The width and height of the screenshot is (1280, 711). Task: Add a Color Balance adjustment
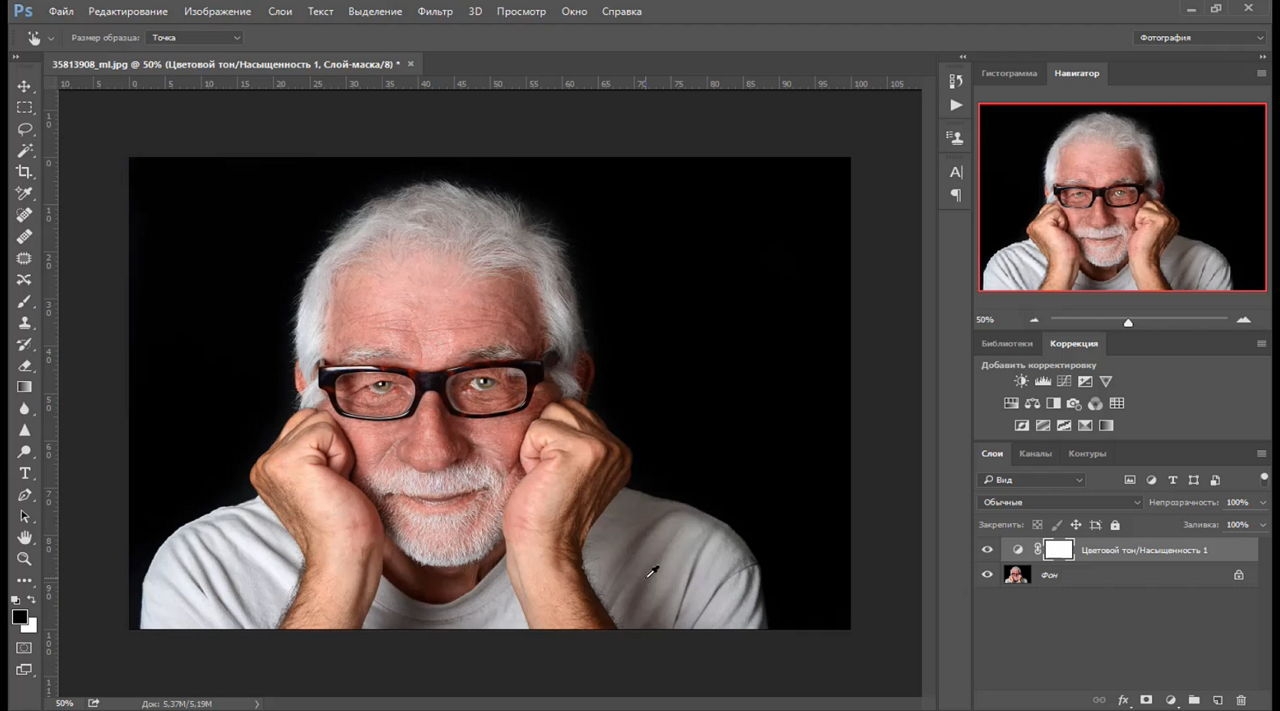coord(1031,403)
